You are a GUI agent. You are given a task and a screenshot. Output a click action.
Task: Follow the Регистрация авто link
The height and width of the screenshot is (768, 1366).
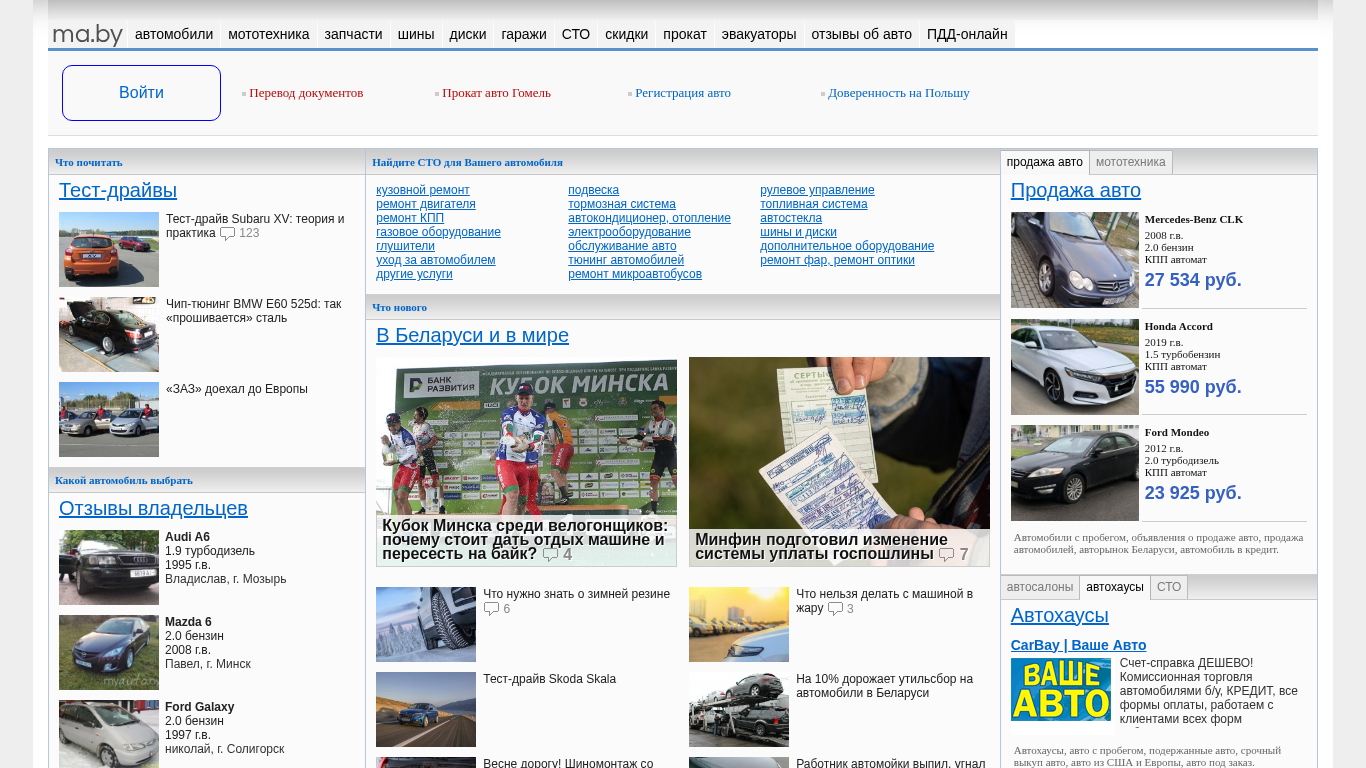point(683,93)
